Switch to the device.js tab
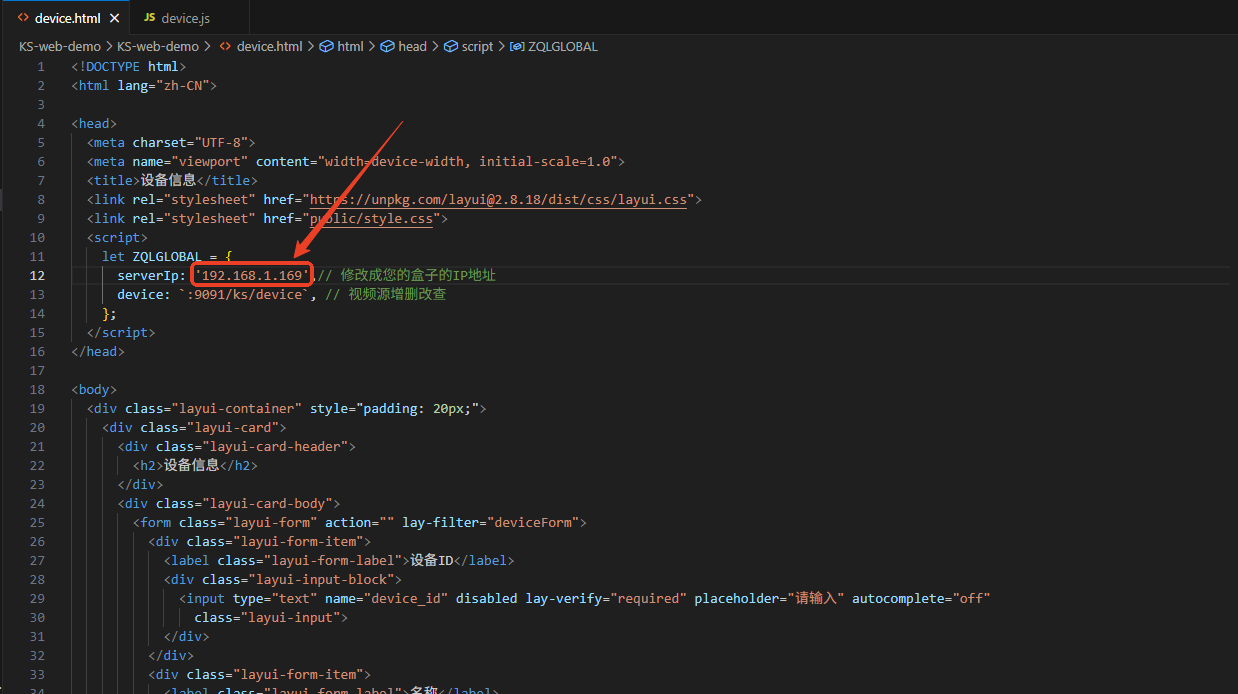 pos(185,18)
